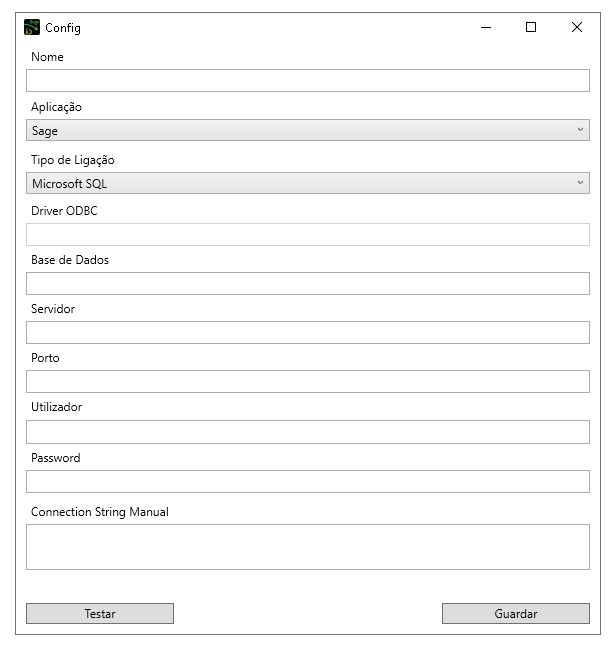Click the Guardar button
Screen dimensions: 610x646
516,613
